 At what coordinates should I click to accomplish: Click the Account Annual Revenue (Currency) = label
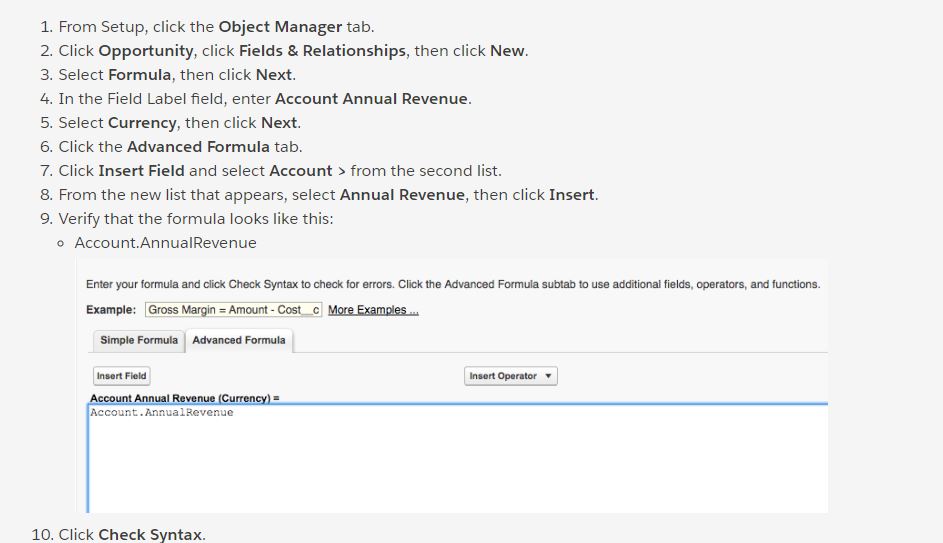click(x=184, y=398)
